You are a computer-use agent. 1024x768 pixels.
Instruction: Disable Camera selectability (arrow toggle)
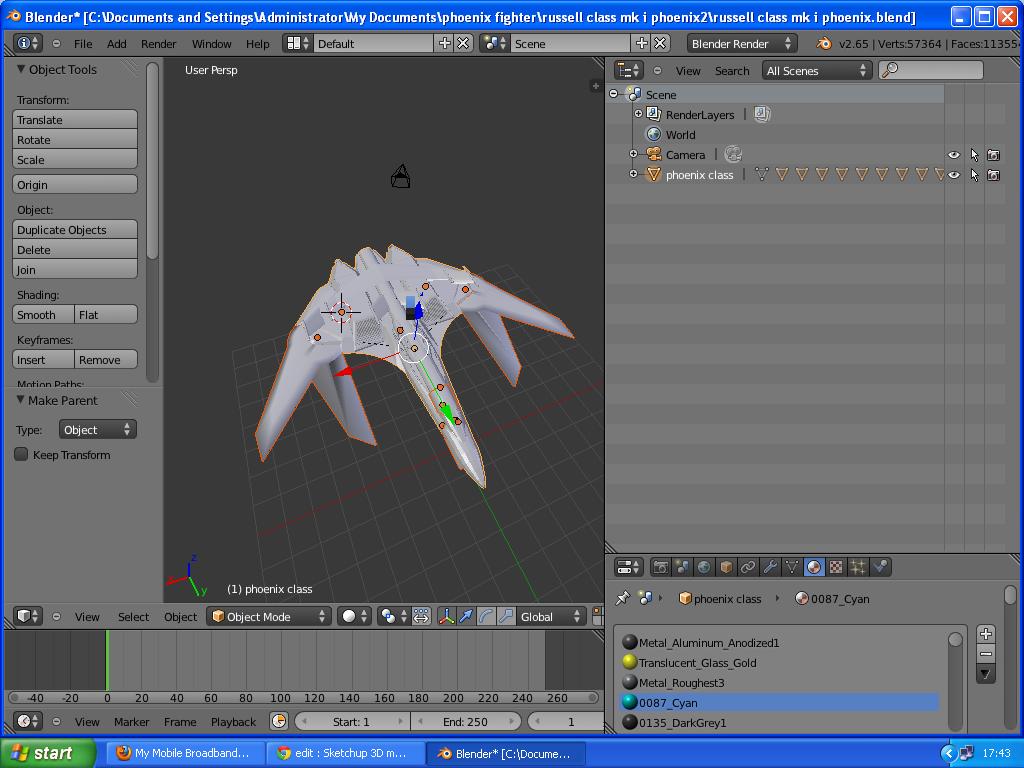click(972, 155)
